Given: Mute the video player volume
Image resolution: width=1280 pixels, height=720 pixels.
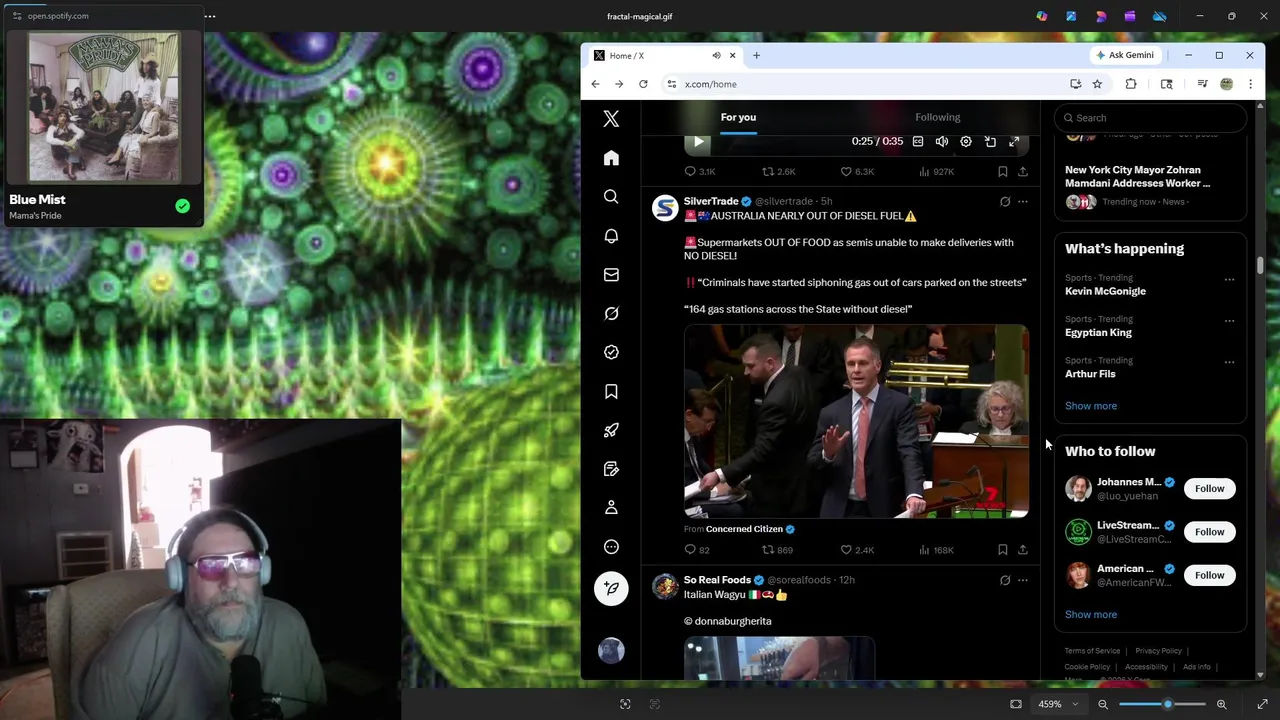Looking at the screenshot, I should (942, 142).
